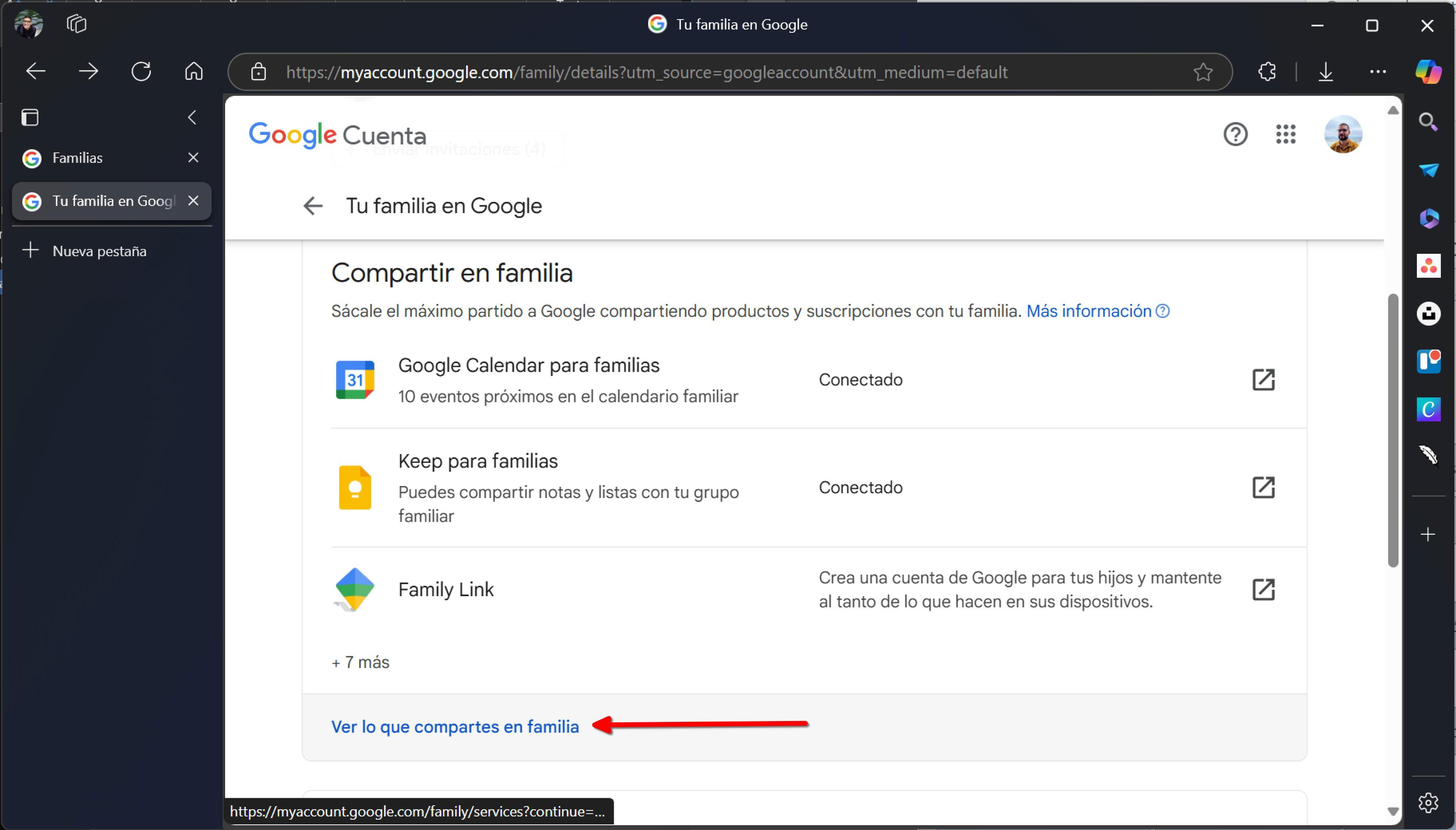Add a sidebar app with plus
This screenshot has width=1456, height=830.
pos(1428,535)
